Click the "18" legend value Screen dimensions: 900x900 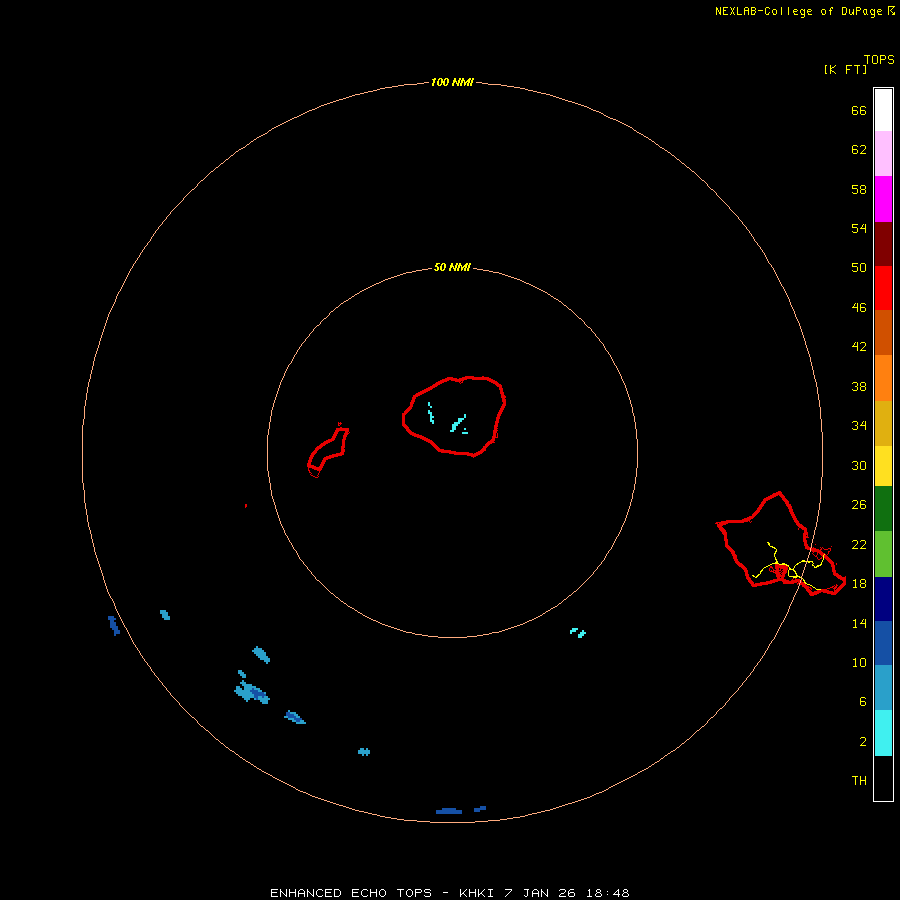coord(859,583)
